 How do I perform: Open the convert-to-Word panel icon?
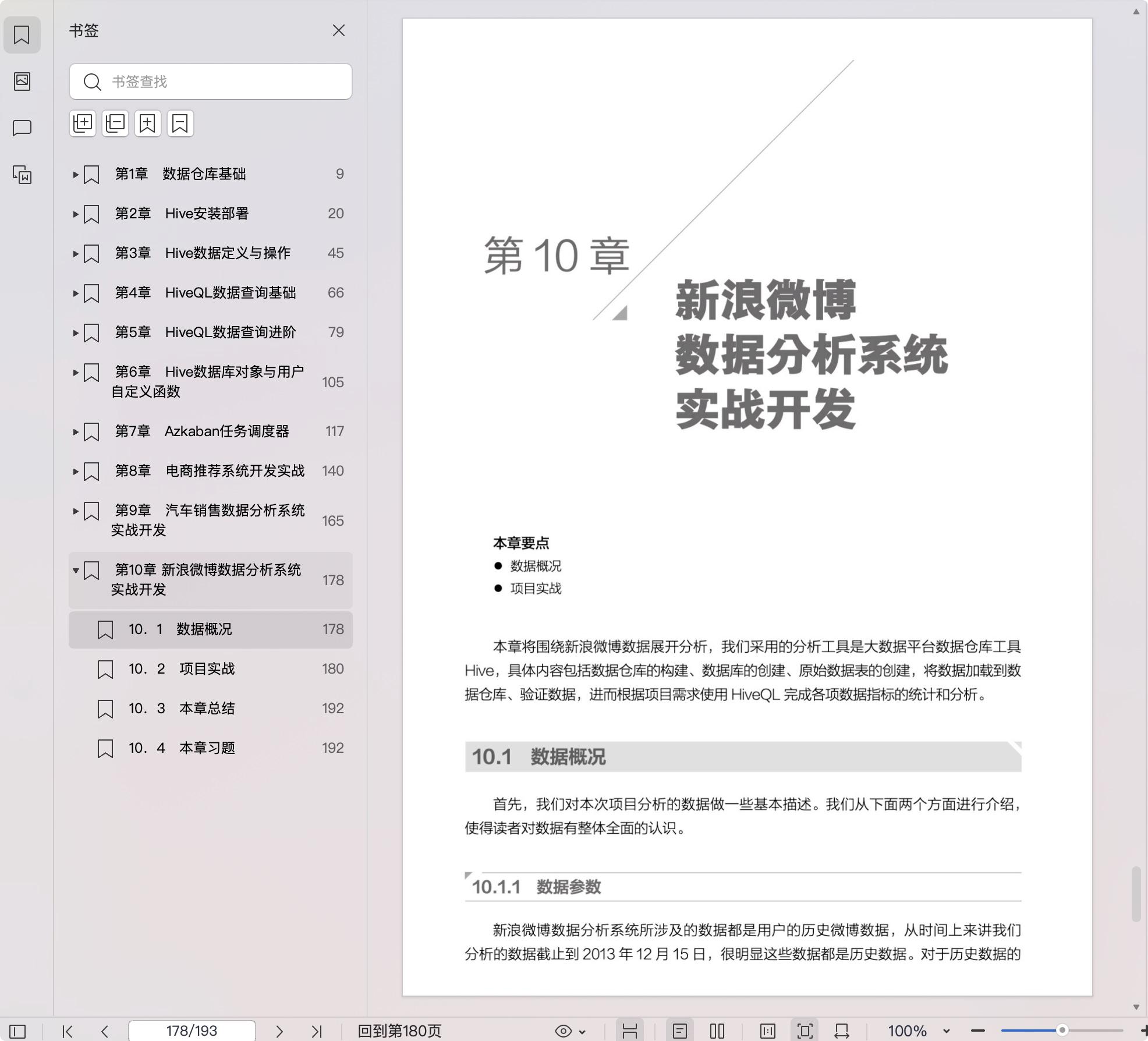click(22, 174)
